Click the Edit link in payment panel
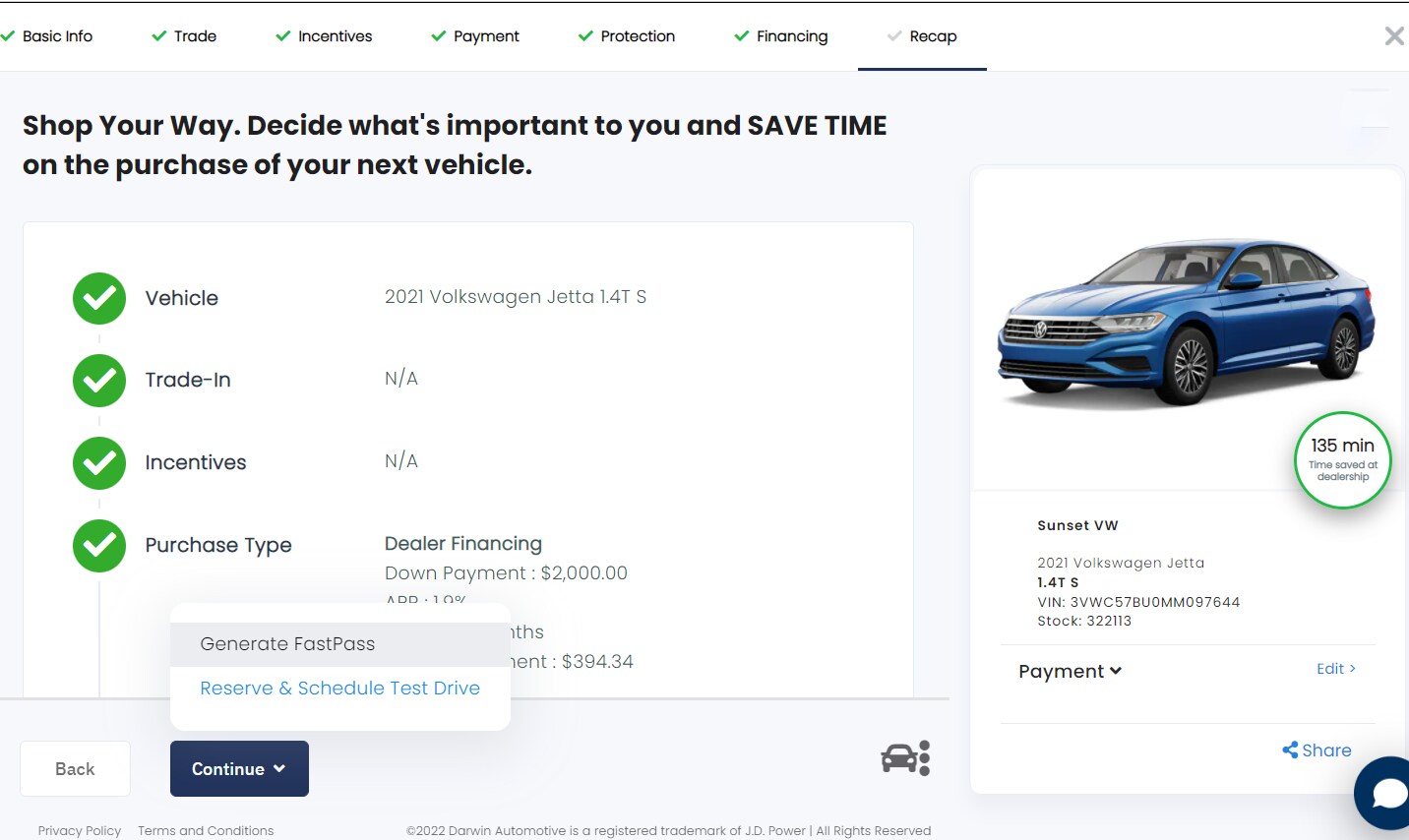This screenshot has width=1409, height=840. coord(1336,669)
